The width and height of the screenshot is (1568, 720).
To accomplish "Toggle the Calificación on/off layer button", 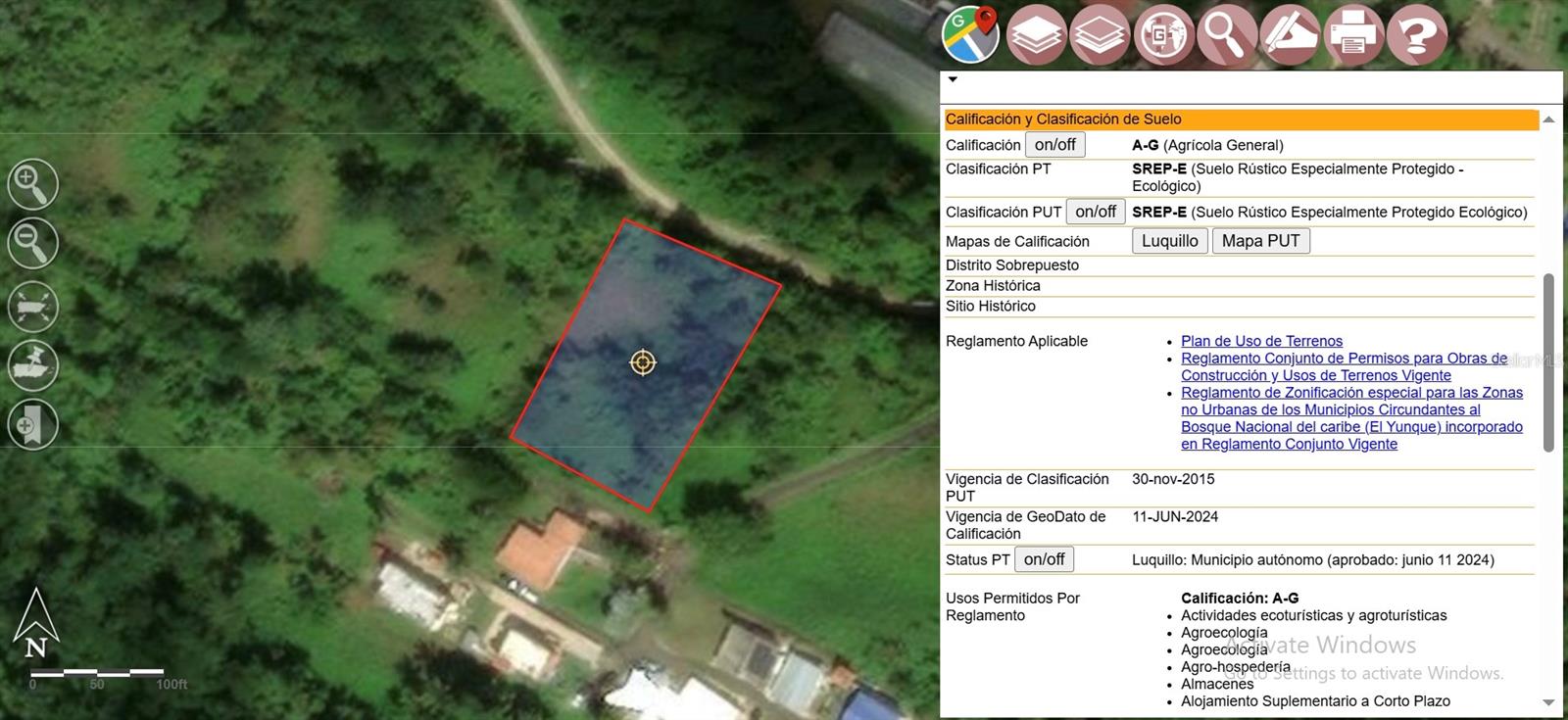I will [1054, 145].
